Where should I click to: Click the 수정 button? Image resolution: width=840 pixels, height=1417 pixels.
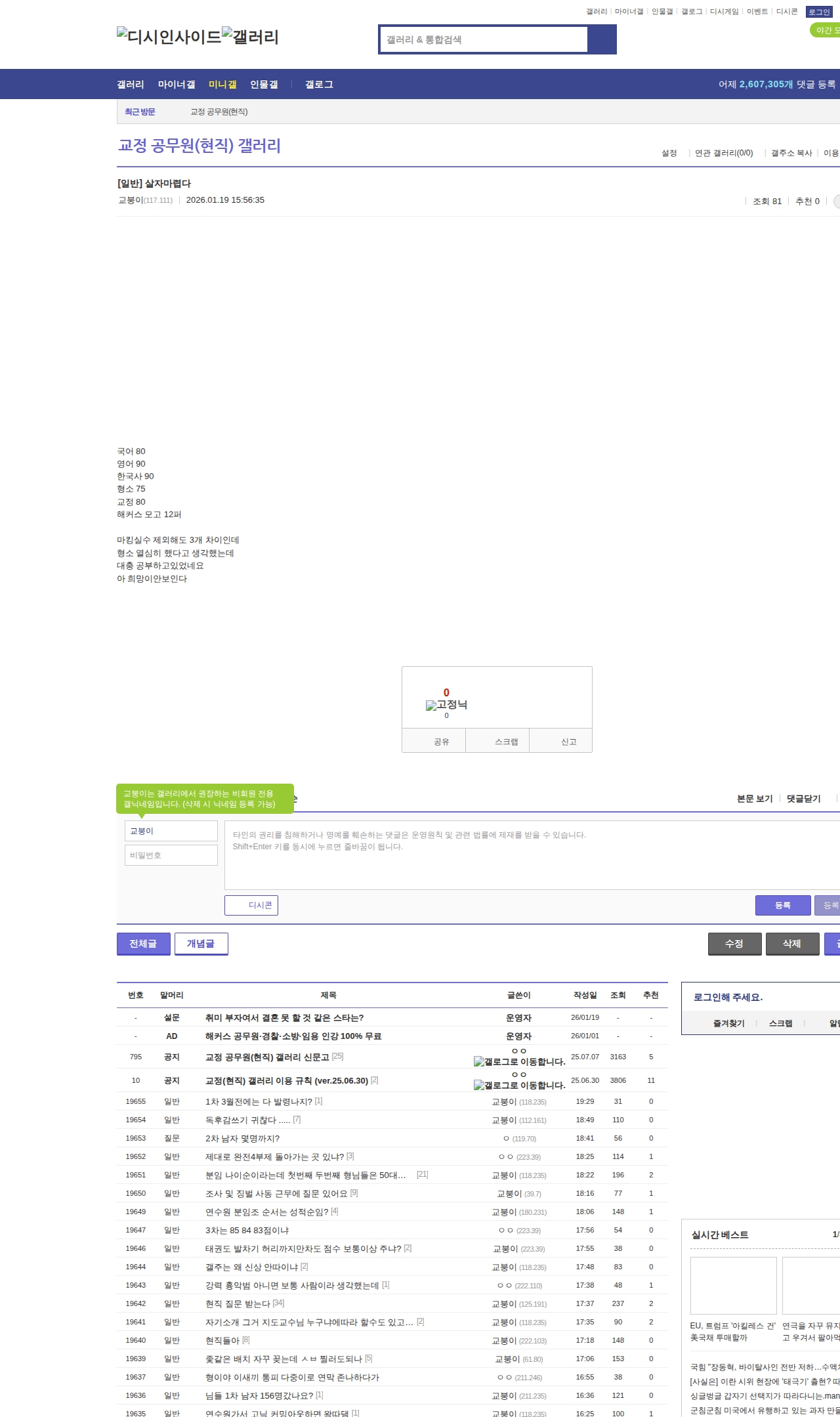tap(735, 944)
